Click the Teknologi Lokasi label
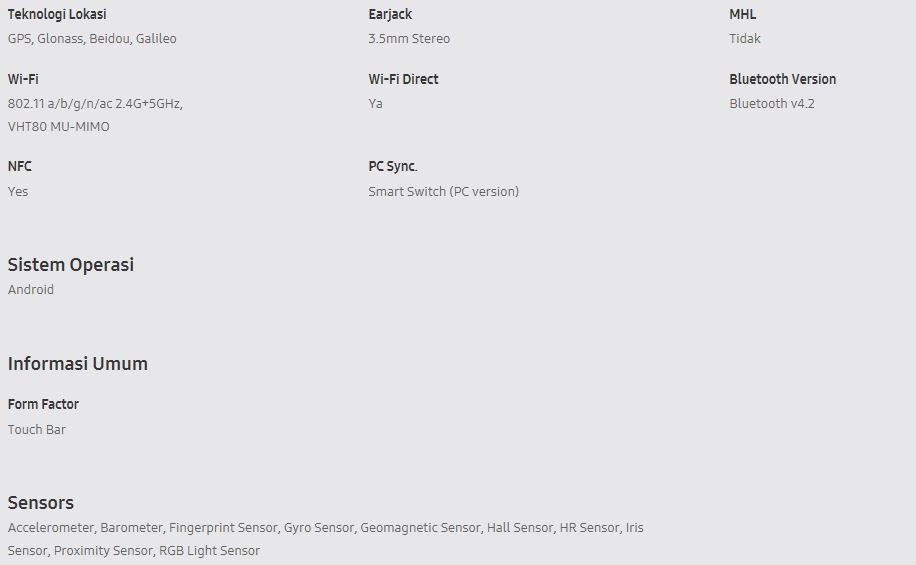Viewport: 916px width, 565px height. click(57, 14)
